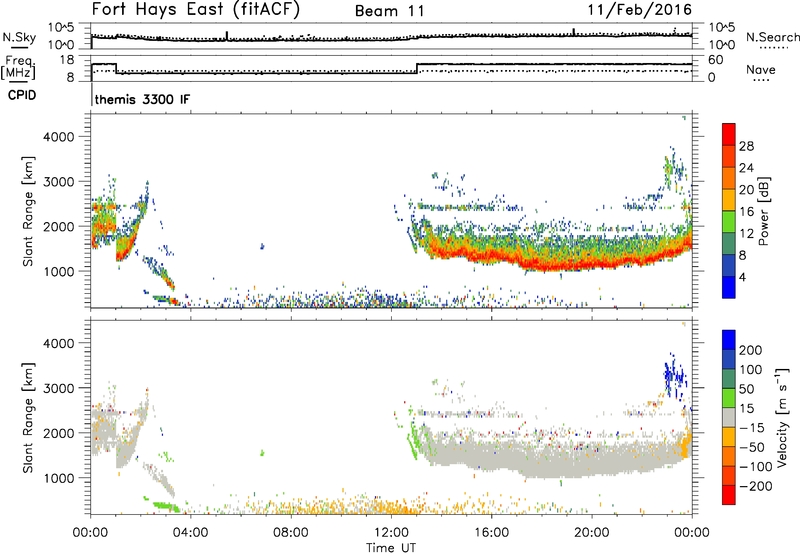The width and height of the screenshot is (800, 554).
Task: Click the 'CPID' label
Action: tap(22, 95)
